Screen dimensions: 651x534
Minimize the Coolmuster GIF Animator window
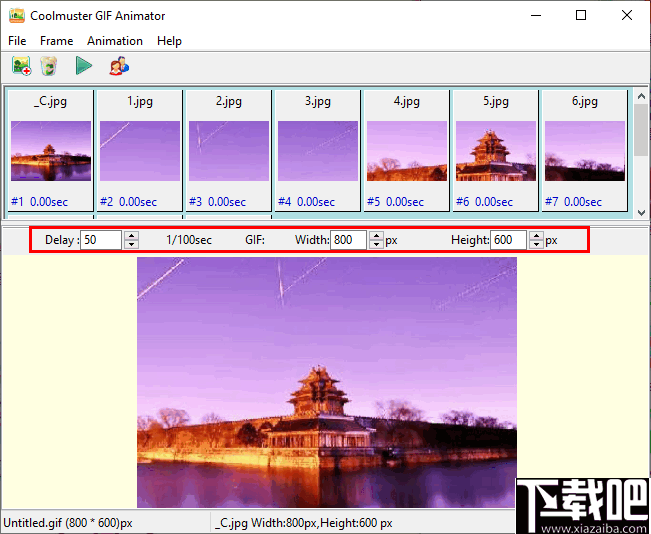point(536,16)
